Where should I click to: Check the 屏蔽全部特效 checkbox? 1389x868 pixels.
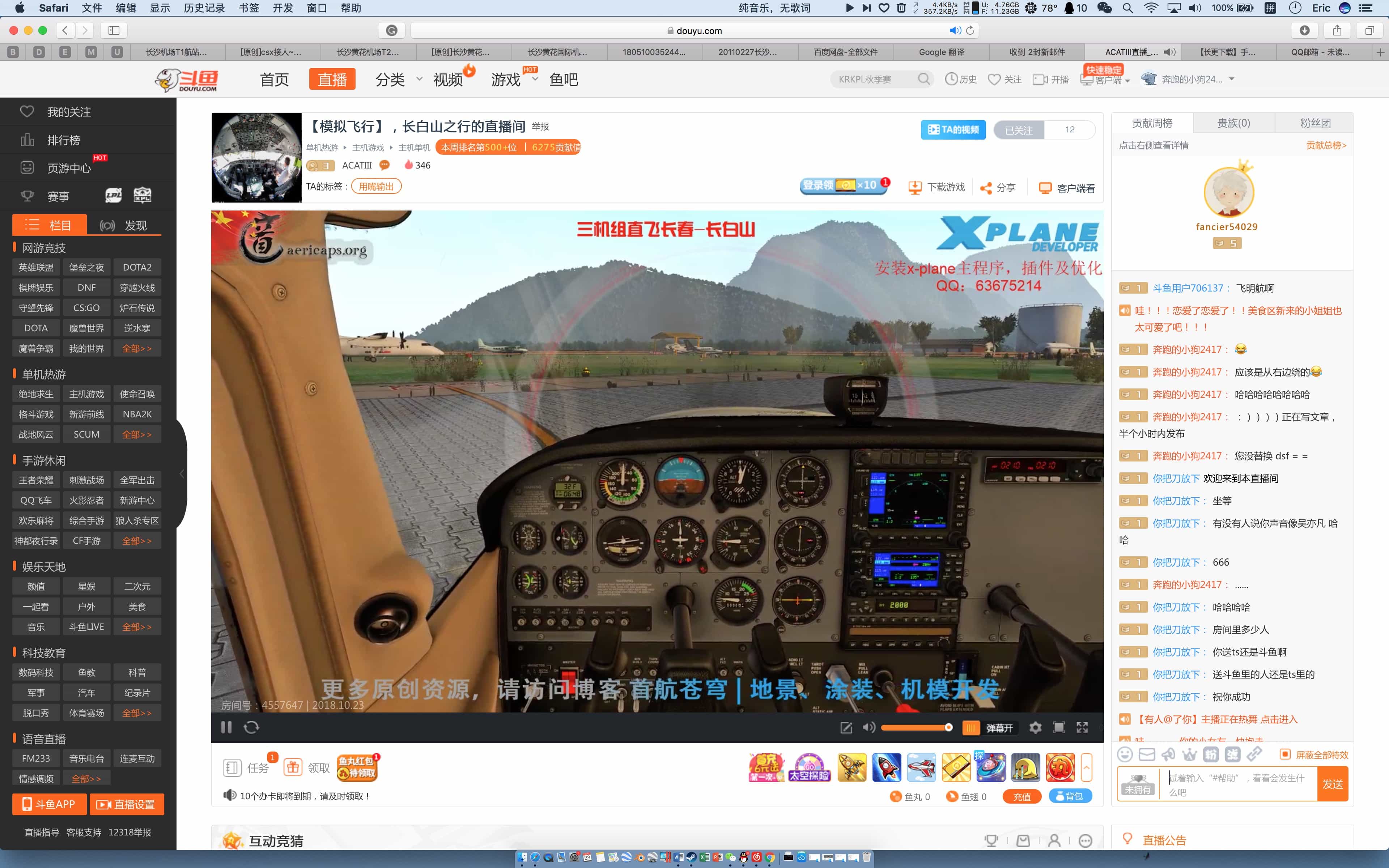tap(1285, 754)
